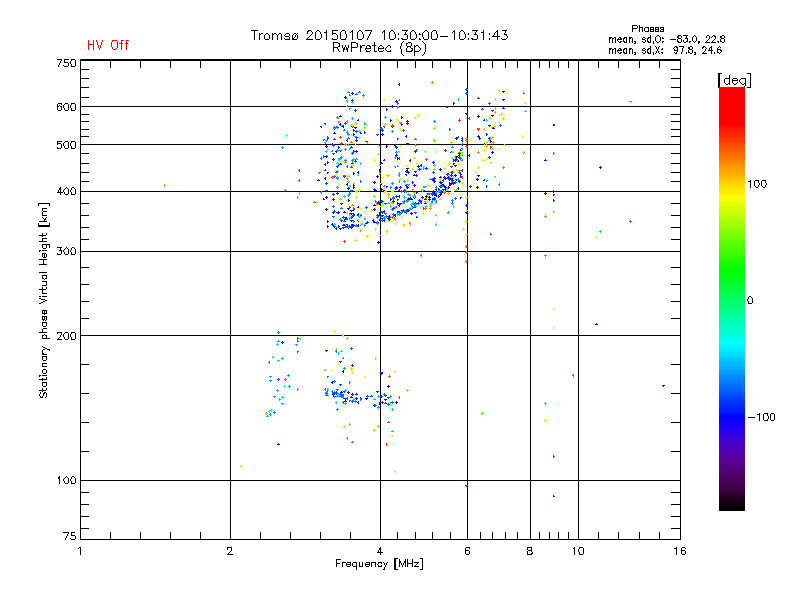This screenshot has width=800, height=600.
Task: Click the '1' frequency axis label
Action: (x=80, y=551)
